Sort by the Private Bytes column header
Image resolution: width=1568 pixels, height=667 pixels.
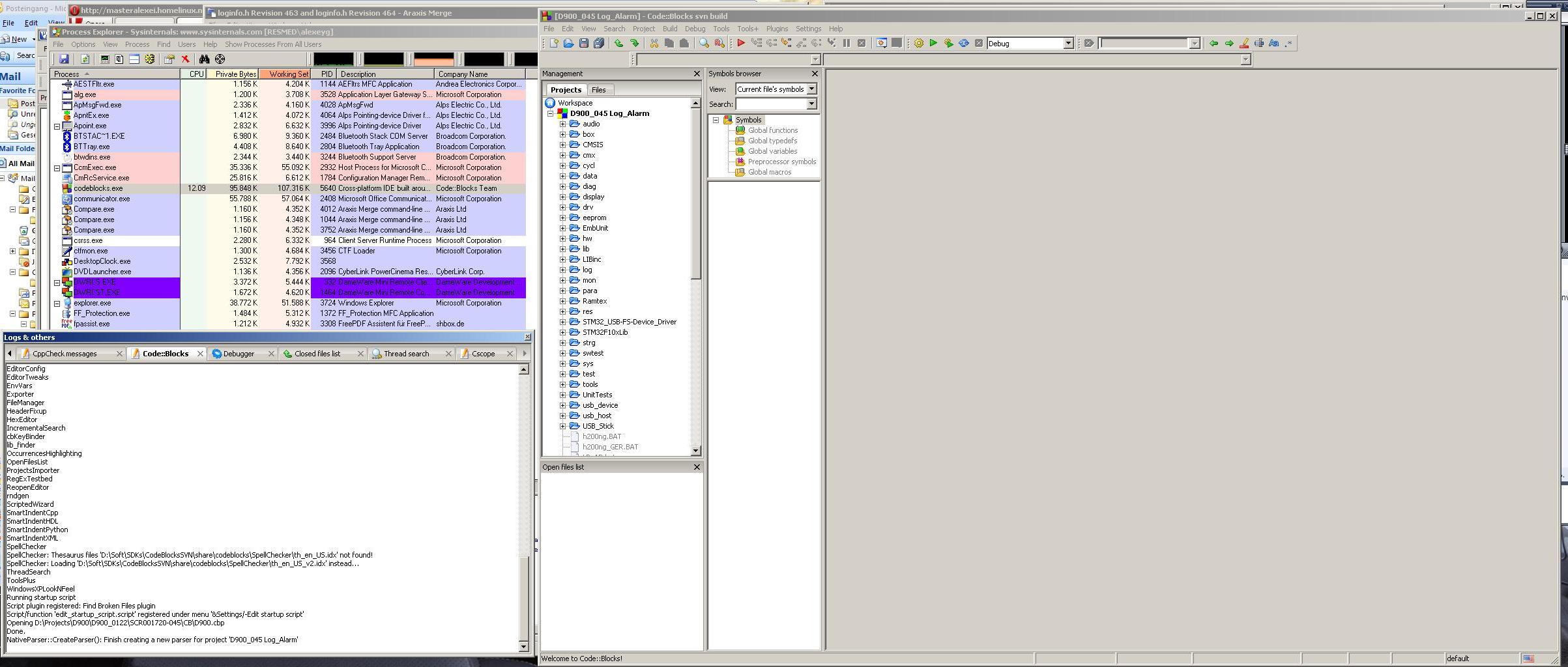click(x=232, y=74)
